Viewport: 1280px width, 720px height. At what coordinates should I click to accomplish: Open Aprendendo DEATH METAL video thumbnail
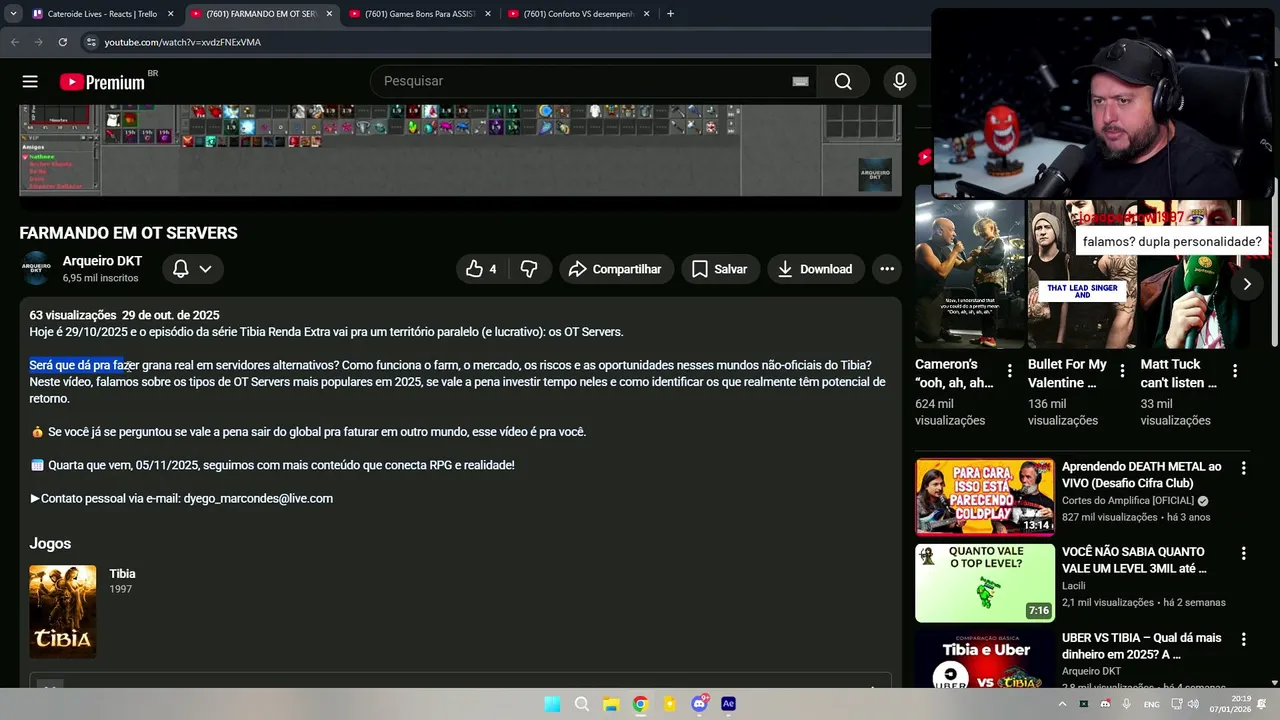985,497
